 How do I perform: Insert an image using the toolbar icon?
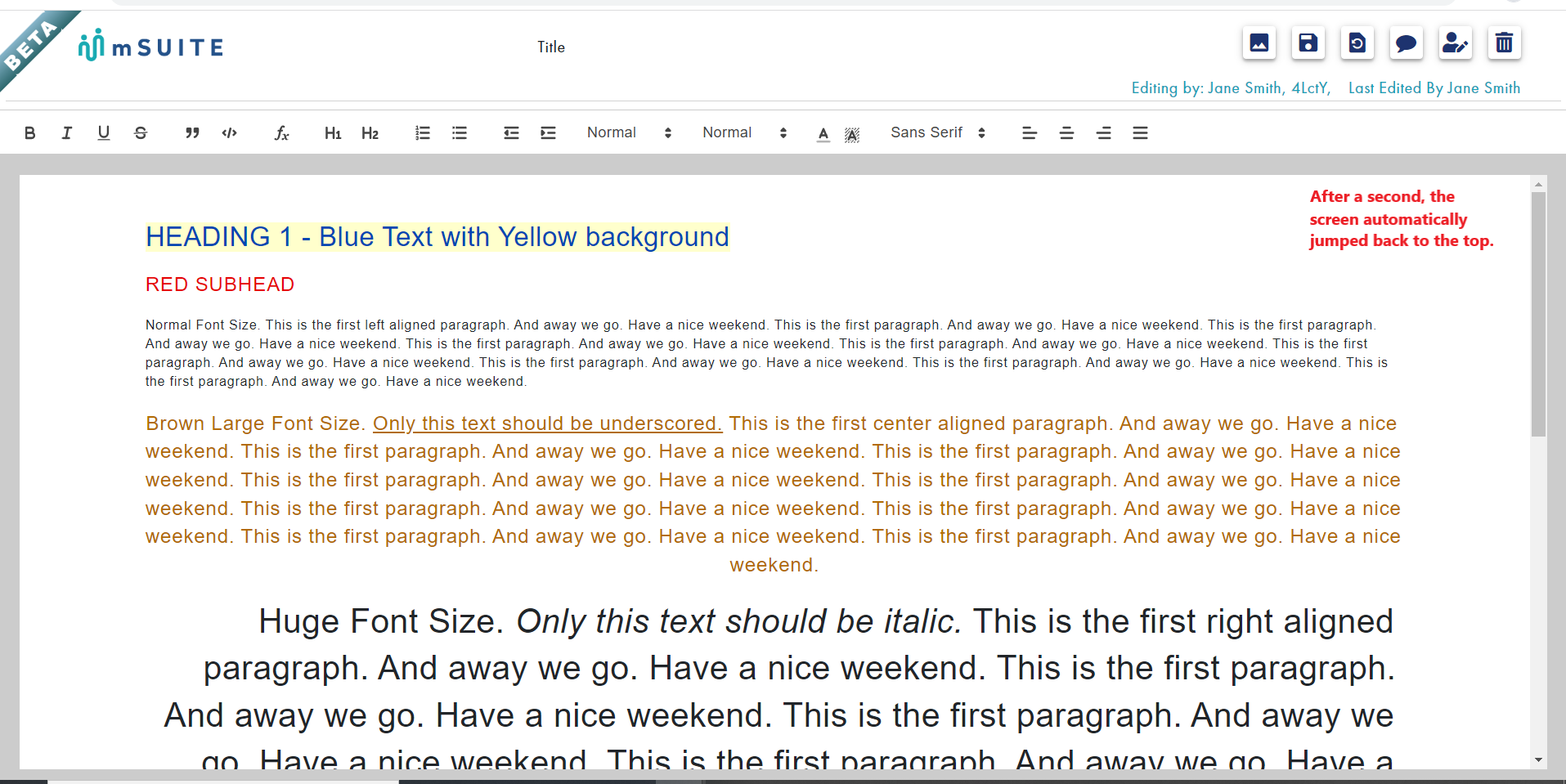[1259, 43]
